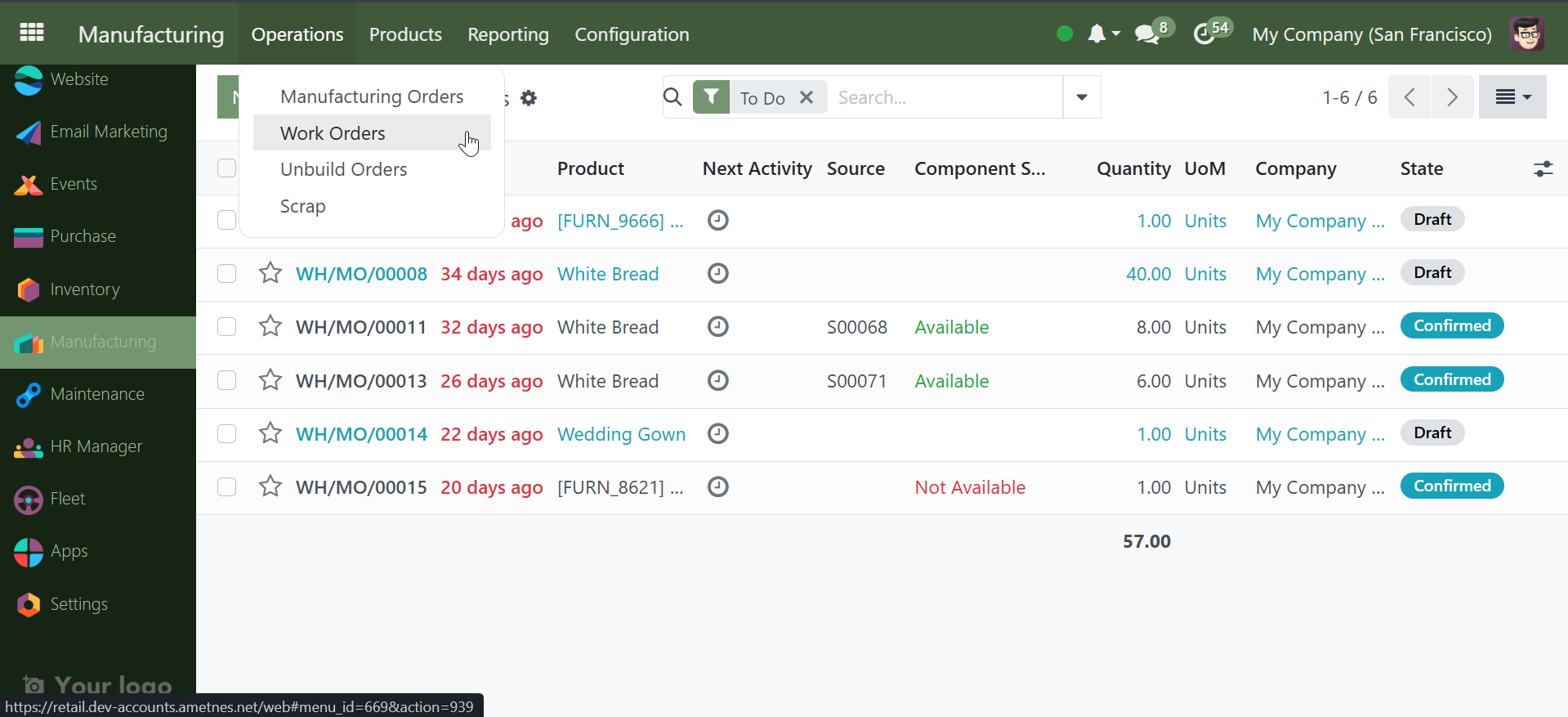Open the apps grid home menu
The image size is (1568, 717).
coord(32,33)
